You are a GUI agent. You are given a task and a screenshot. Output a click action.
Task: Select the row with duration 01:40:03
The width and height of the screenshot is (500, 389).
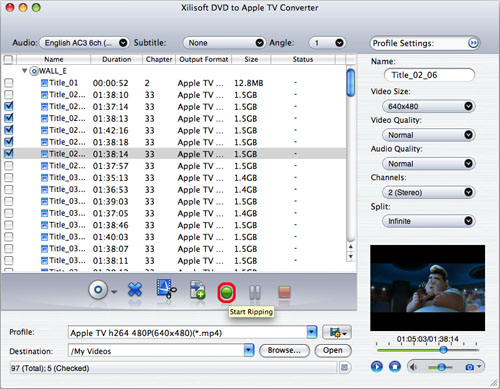173,237
